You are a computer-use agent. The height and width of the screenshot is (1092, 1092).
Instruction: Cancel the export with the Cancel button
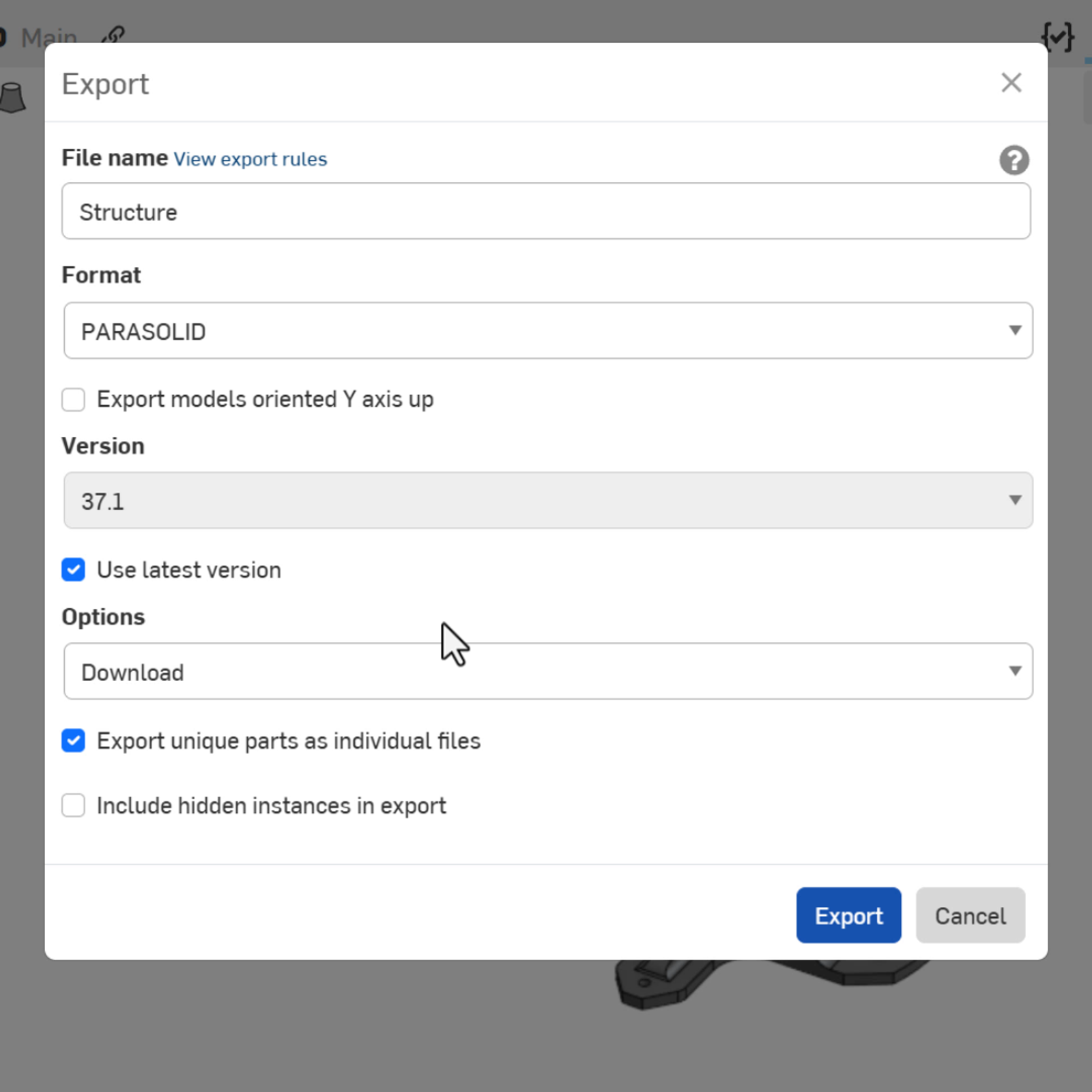[971, 915]
